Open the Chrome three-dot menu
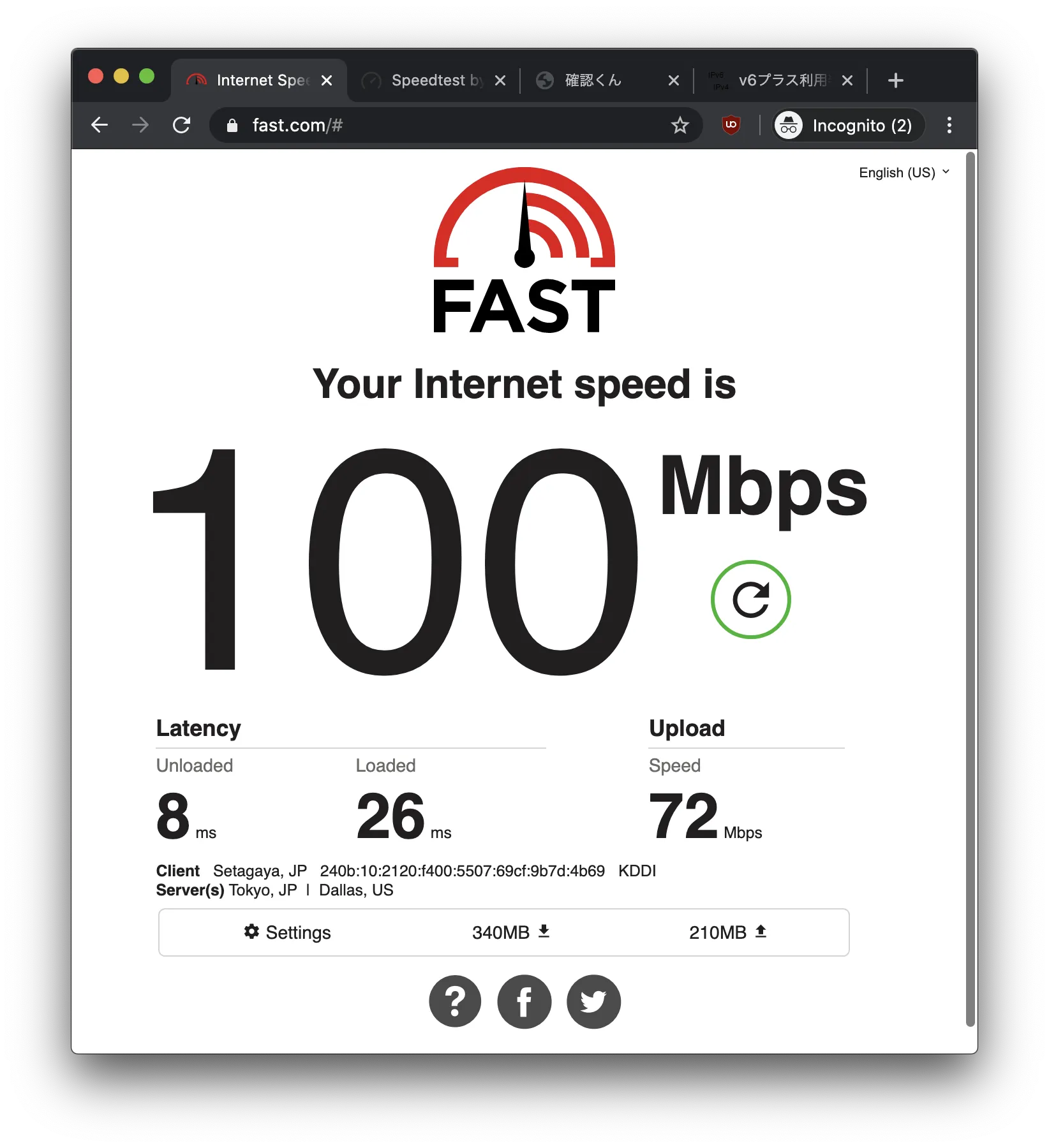1049x1148 pixels. point(949,125)
